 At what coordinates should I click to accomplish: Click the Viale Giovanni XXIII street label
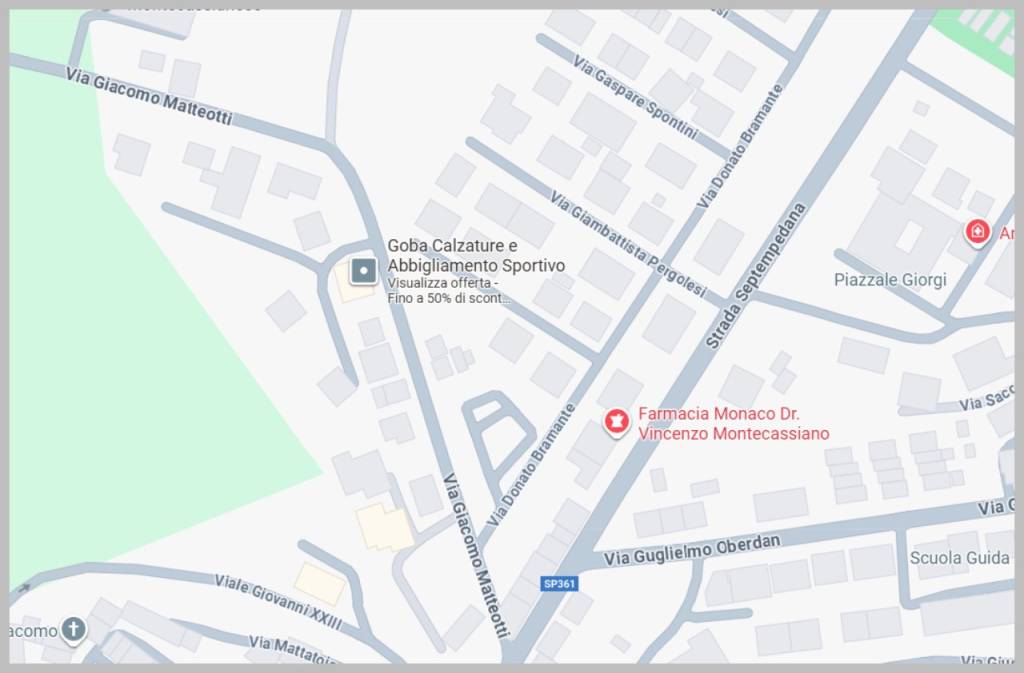click(x=278, y=602)
